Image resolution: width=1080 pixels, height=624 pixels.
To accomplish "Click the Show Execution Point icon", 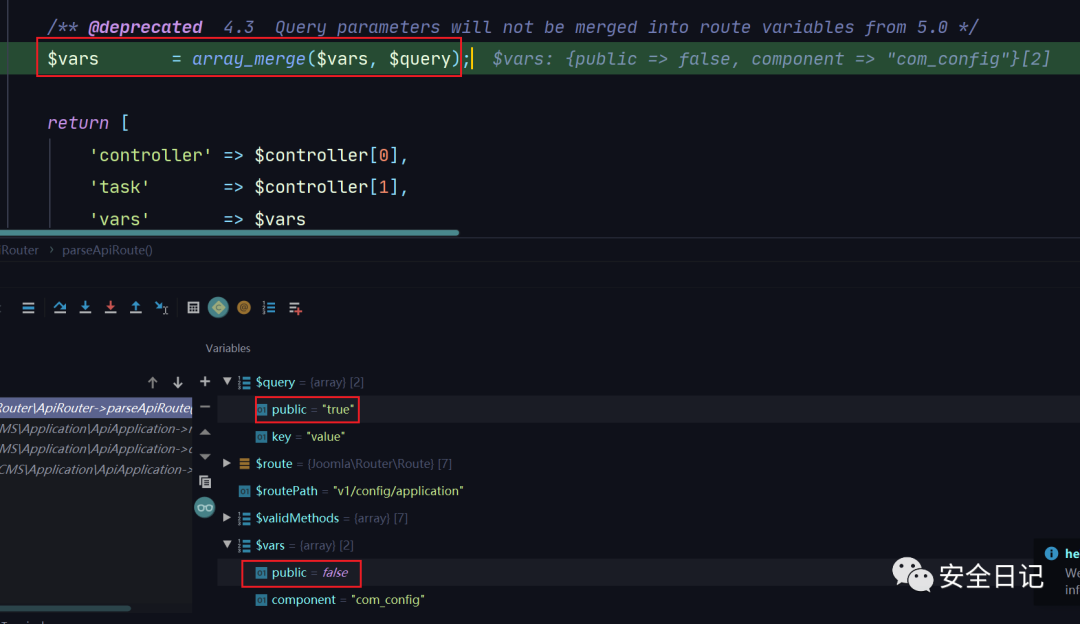I will pos(28,308).
